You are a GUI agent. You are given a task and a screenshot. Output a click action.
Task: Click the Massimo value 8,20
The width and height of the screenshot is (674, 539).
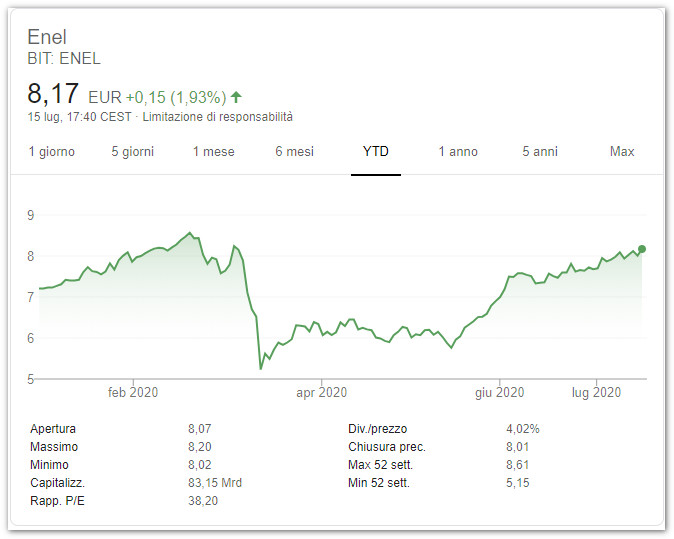tap(199, 447)
